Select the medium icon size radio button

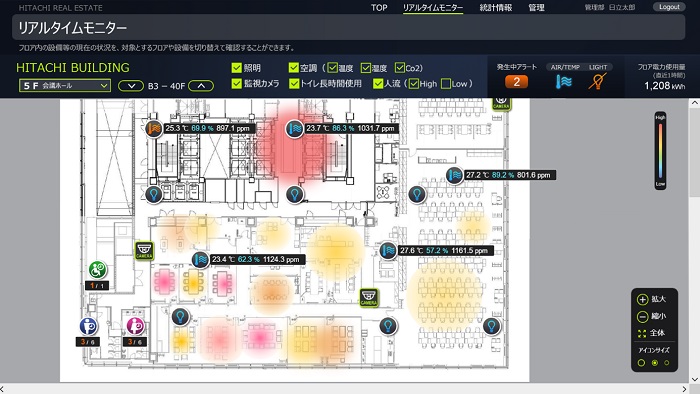click(x=655, y=363)
